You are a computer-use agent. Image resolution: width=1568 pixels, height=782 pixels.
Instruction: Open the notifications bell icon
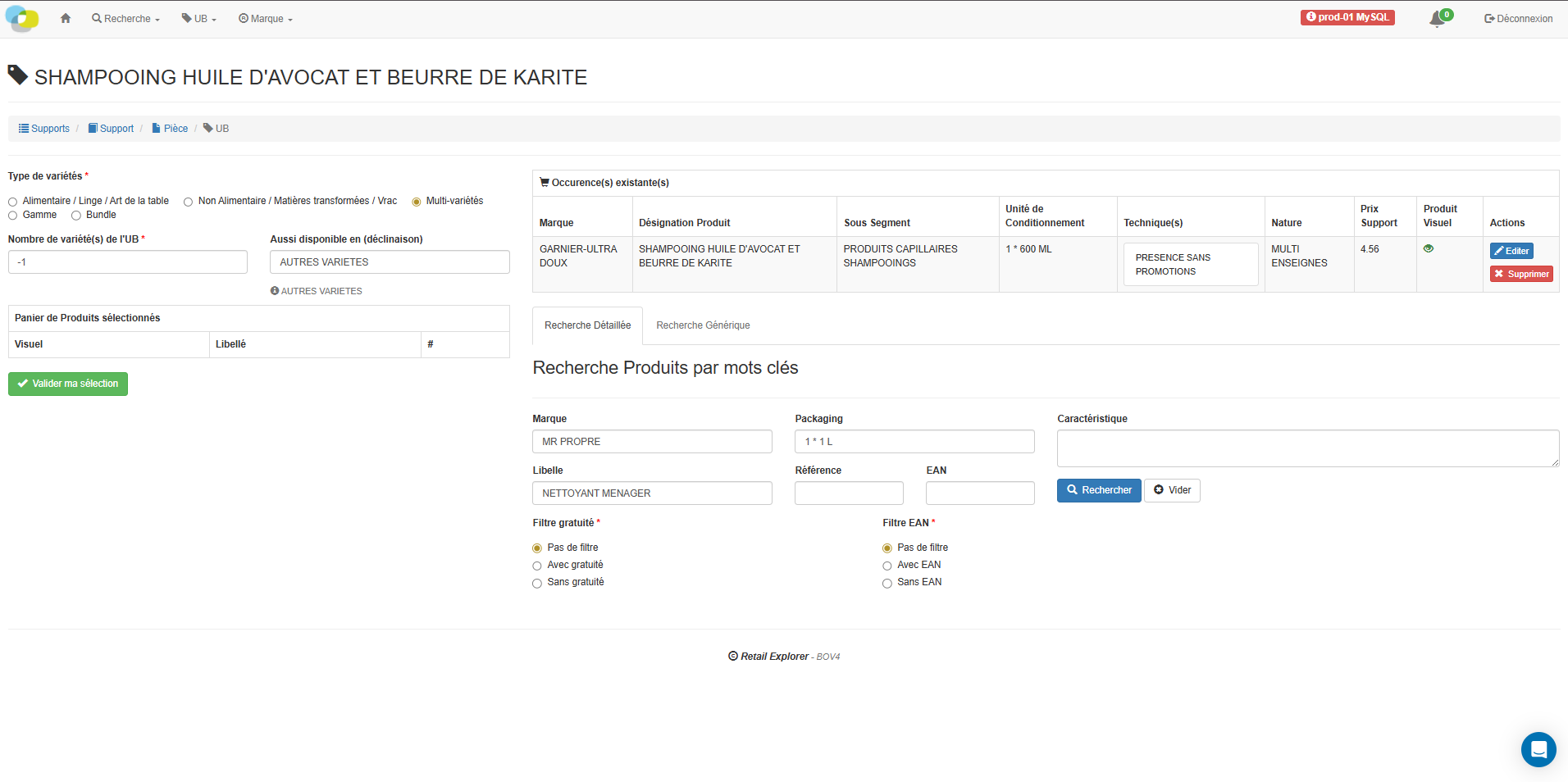1437,19
